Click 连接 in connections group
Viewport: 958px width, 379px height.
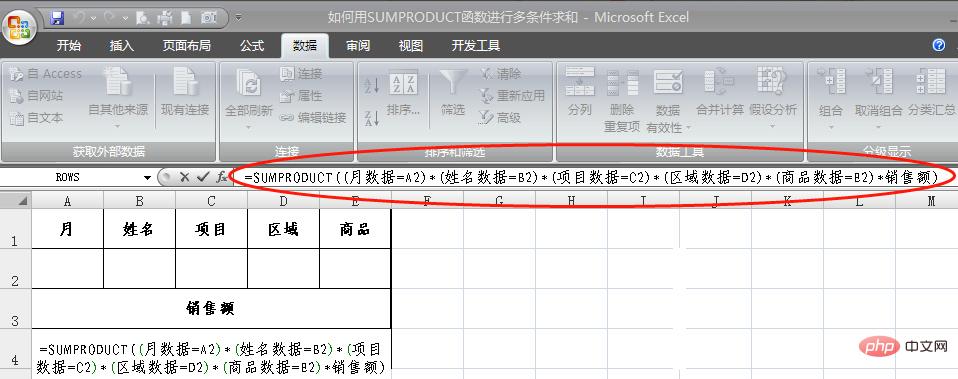301,74
